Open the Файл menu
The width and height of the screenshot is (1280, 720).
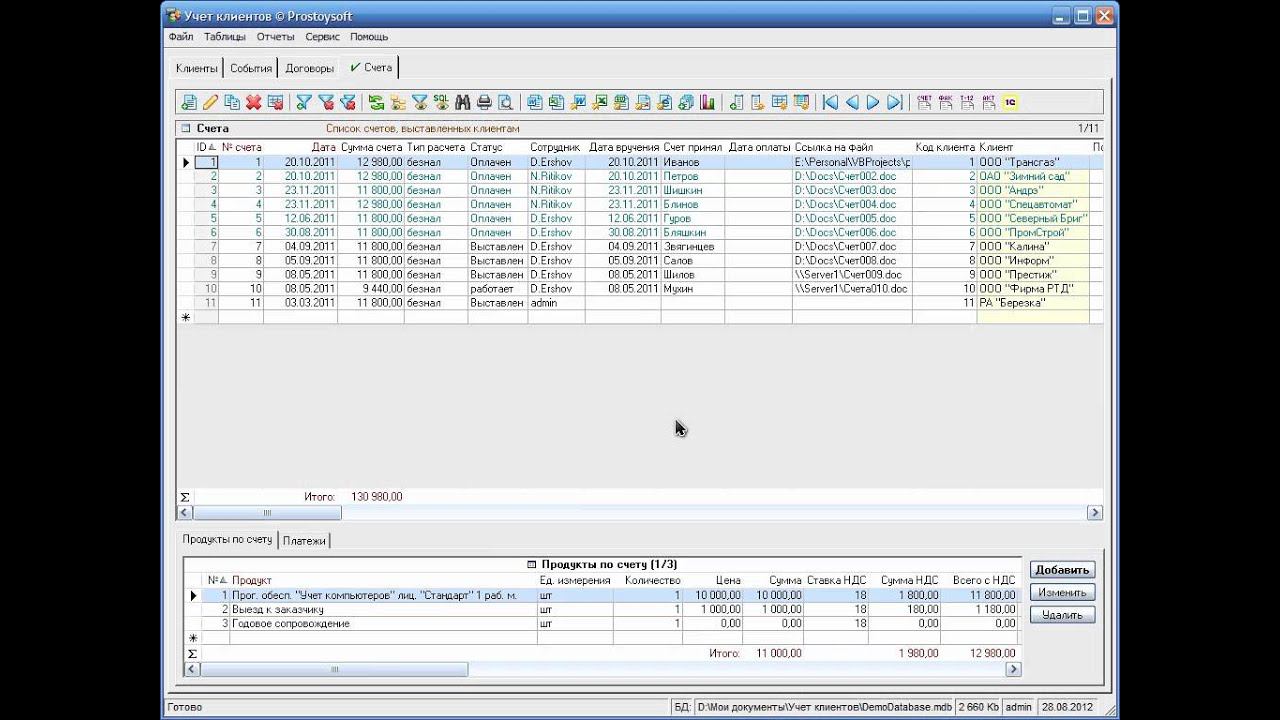181,37
